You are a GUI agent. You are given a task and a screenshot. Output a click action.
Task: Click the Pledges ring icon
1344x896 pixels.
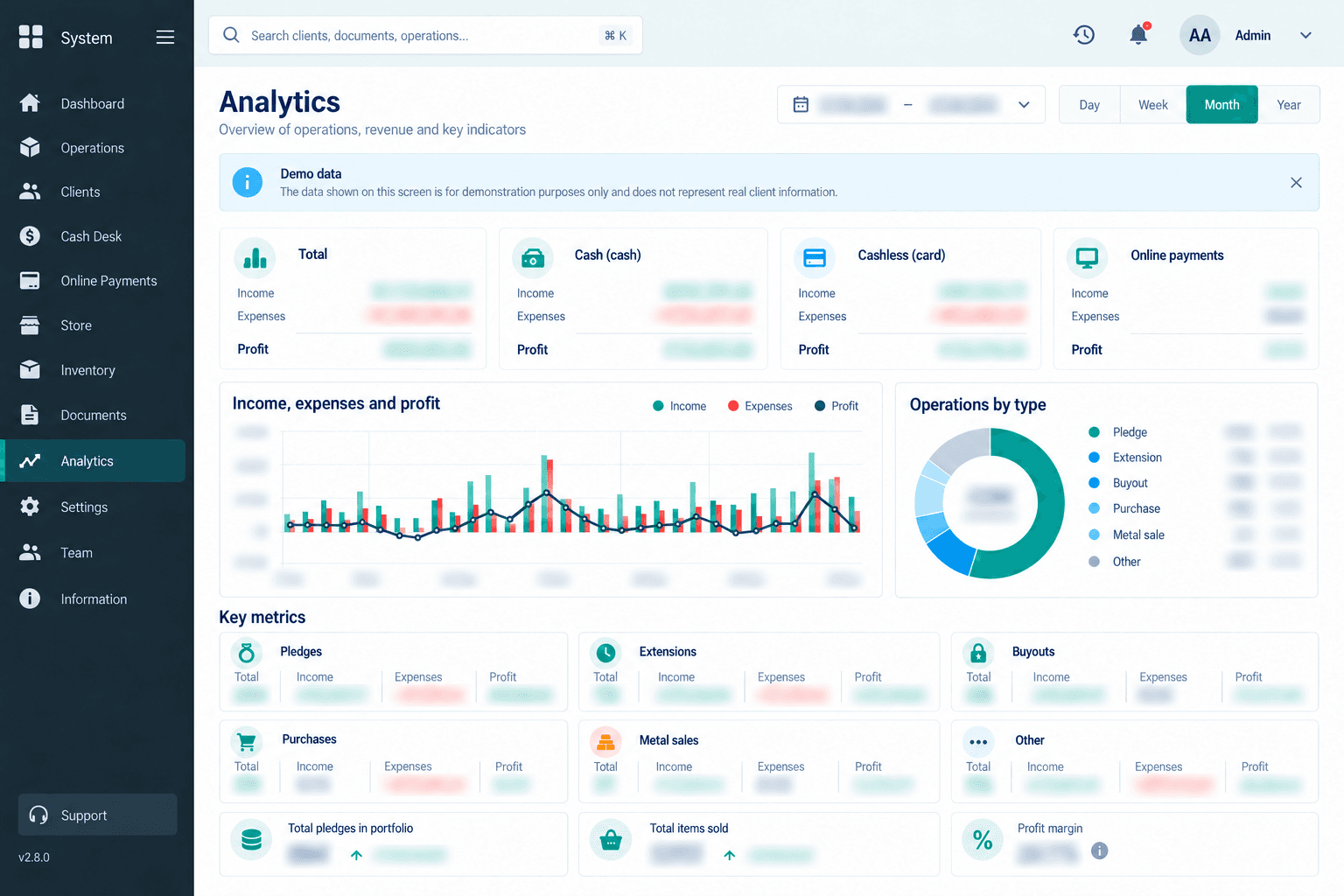[x=247, y=653]
